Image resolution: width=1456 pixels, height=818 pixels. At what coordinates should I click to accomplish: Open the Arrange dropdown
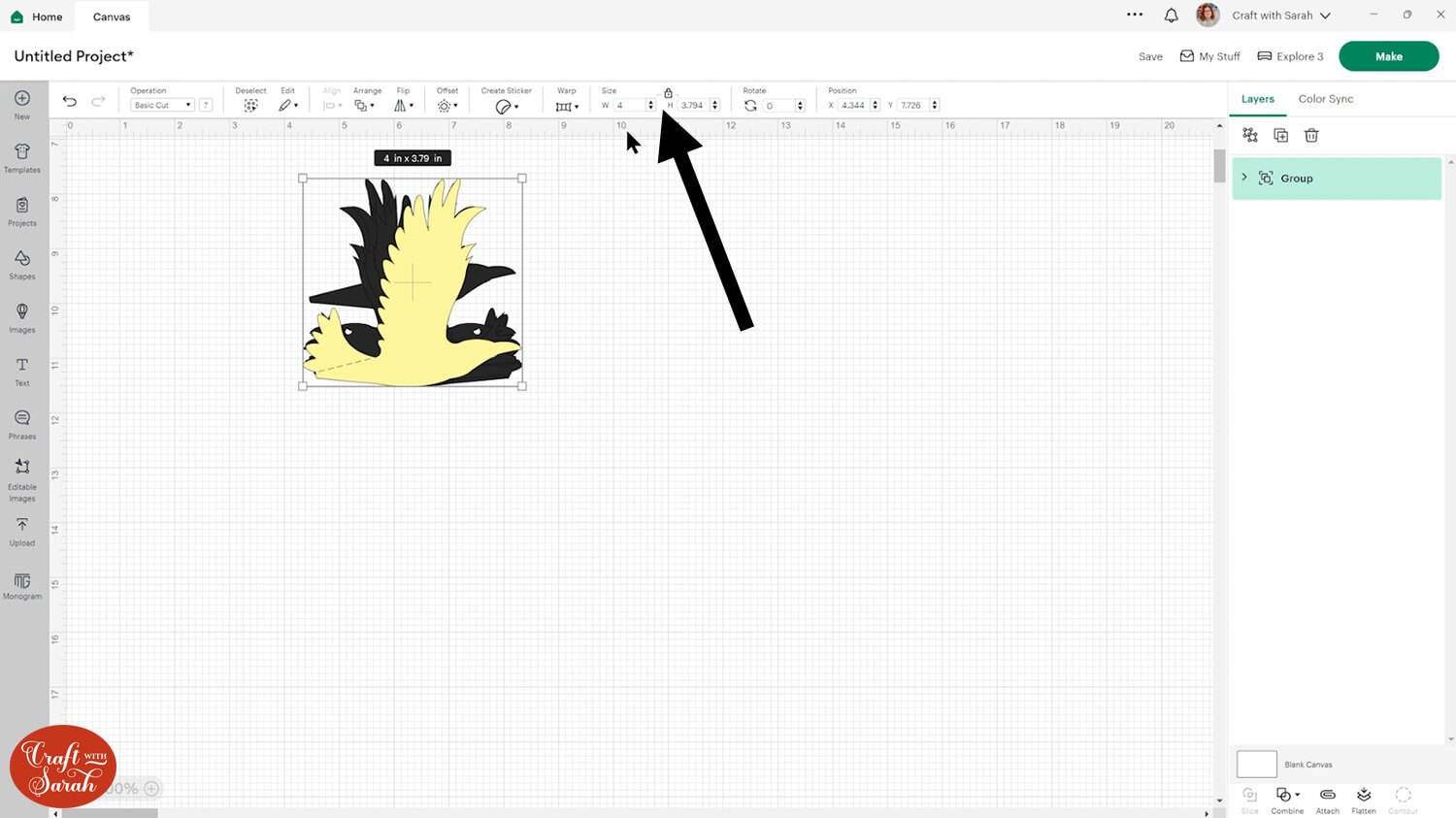pos(365,105)
